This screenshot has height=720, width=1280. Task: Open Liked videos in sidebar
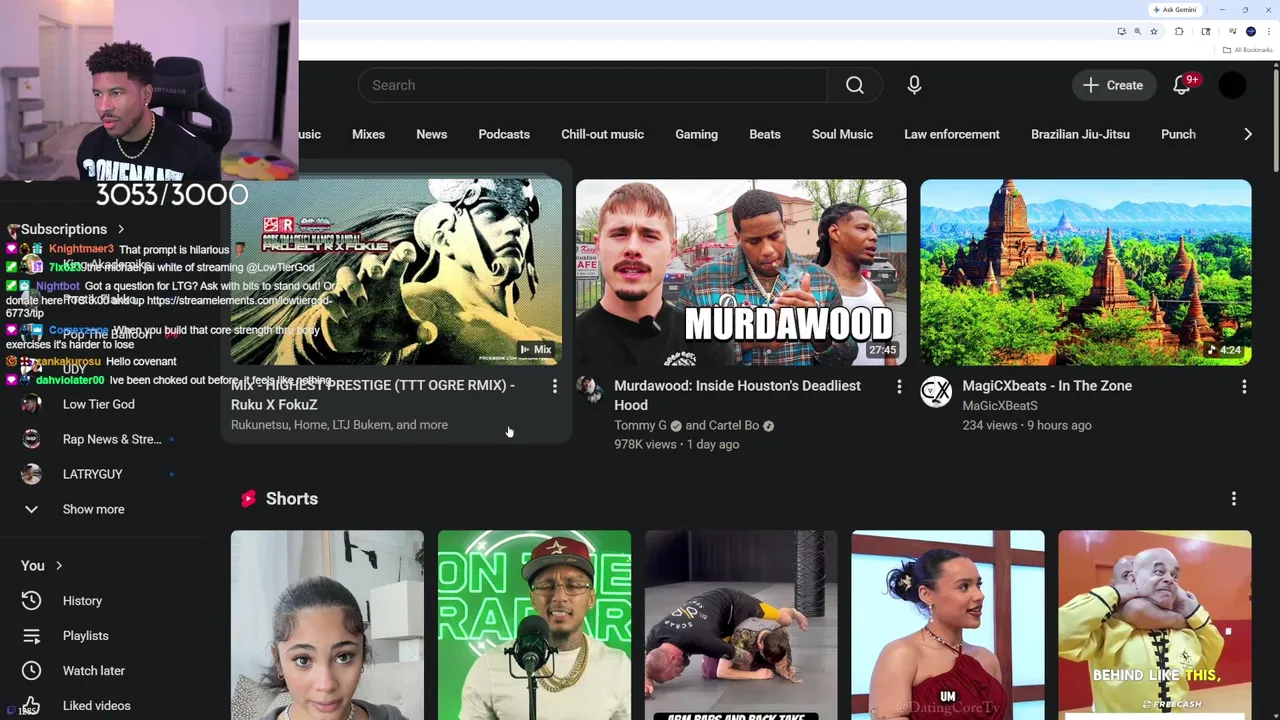[96, 706]
